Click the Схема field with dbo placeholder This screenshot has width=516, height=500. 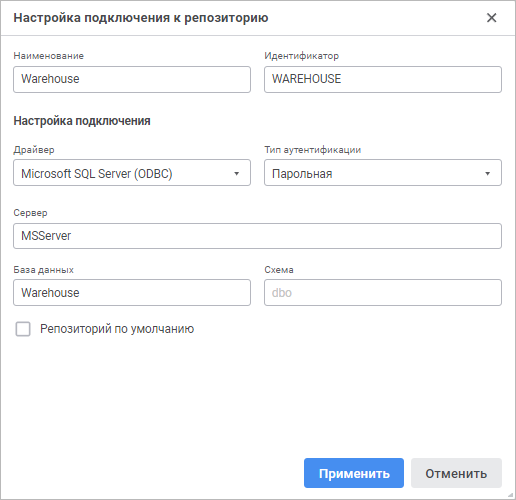point(383,293)
